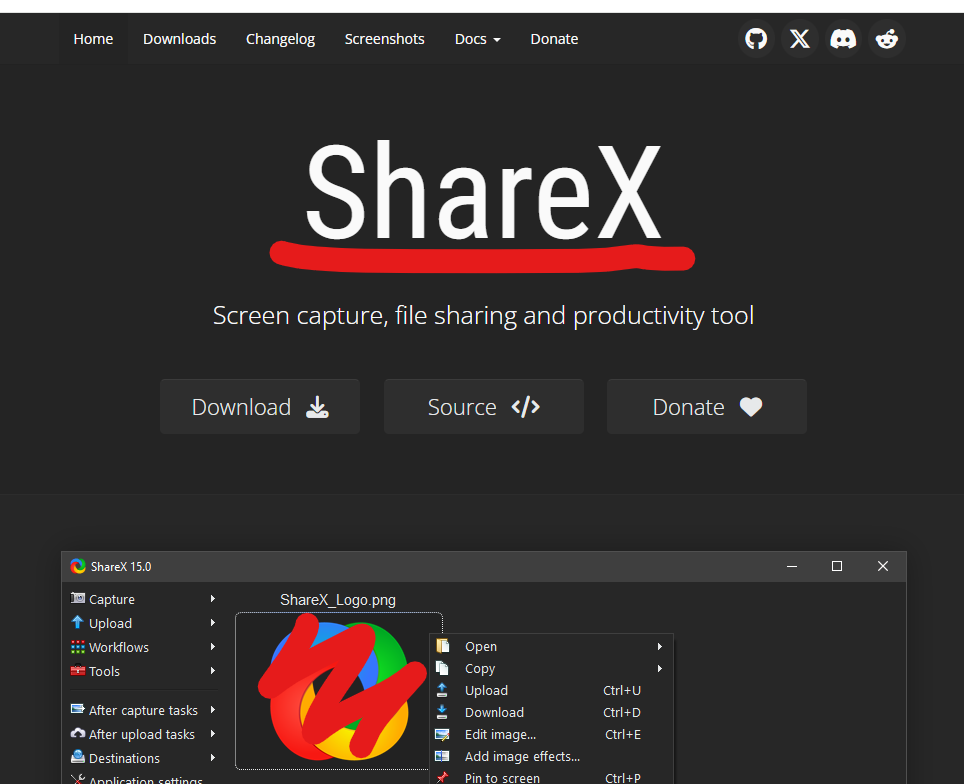Click the Add image effects icon
The image size is (964, 784).
[442, 756]
